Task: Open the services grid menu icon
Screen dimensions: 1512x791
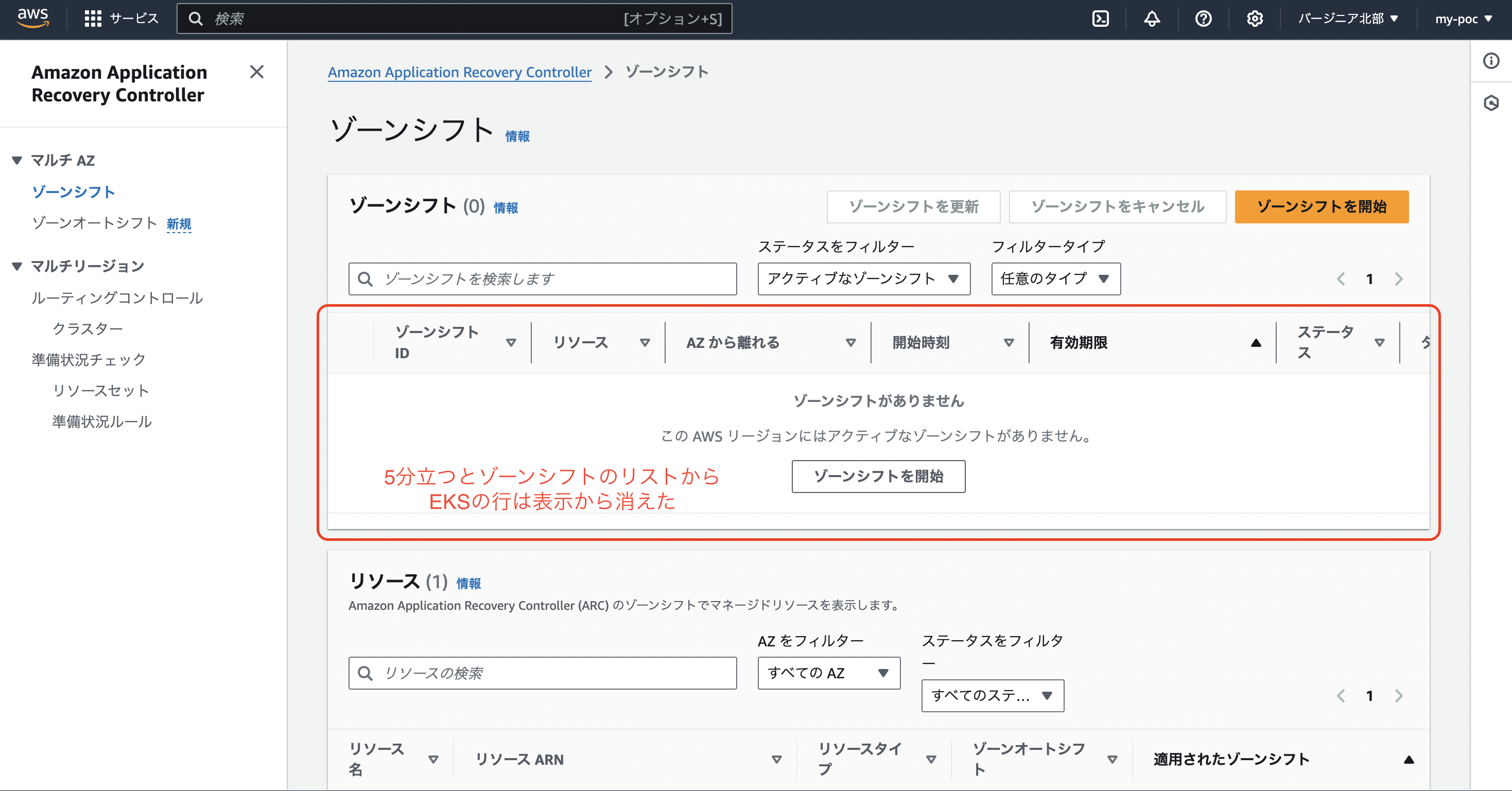Action: click(x=93, y=19)
